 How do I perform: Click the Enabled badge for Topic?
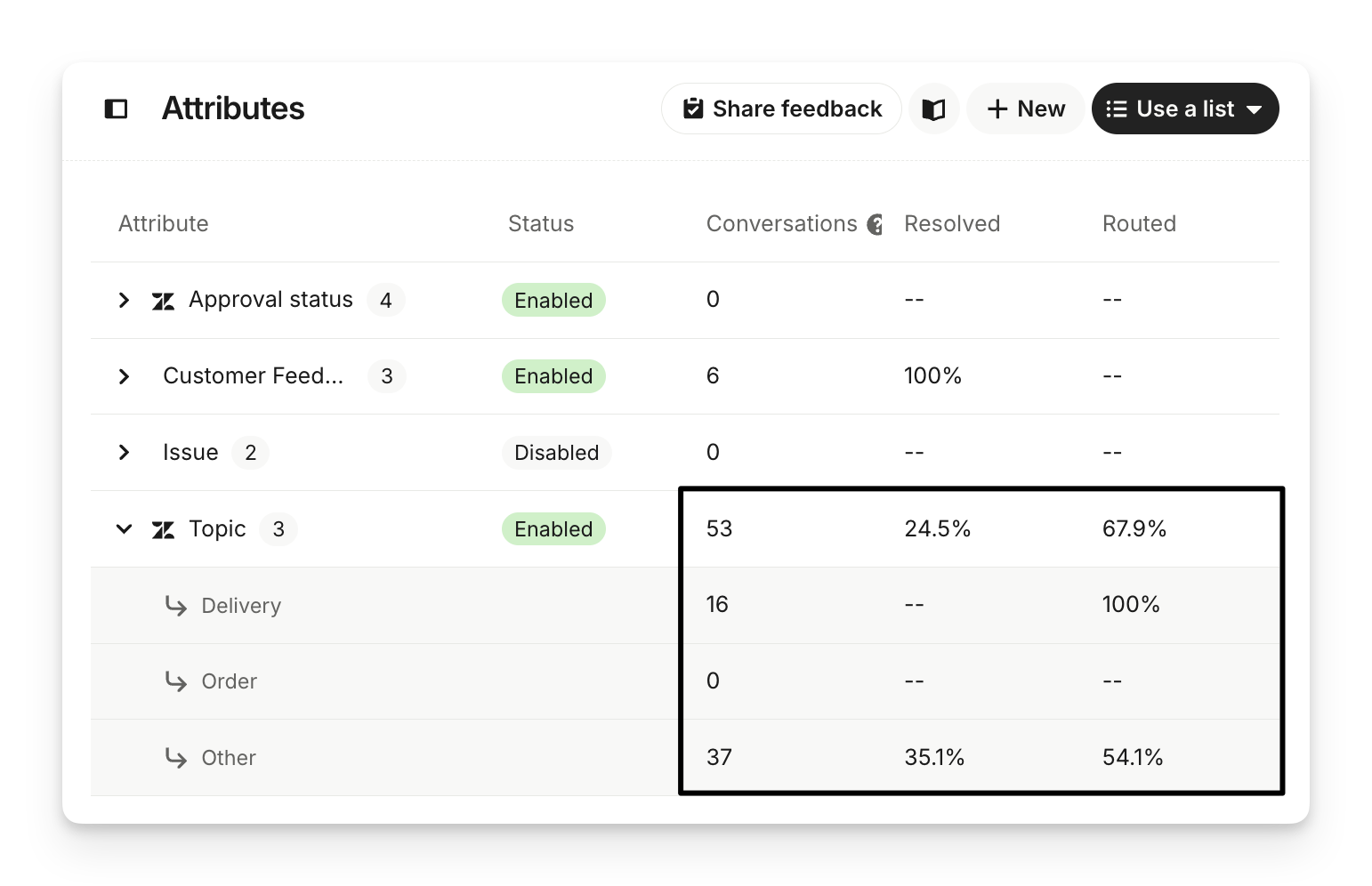point(553,529)
